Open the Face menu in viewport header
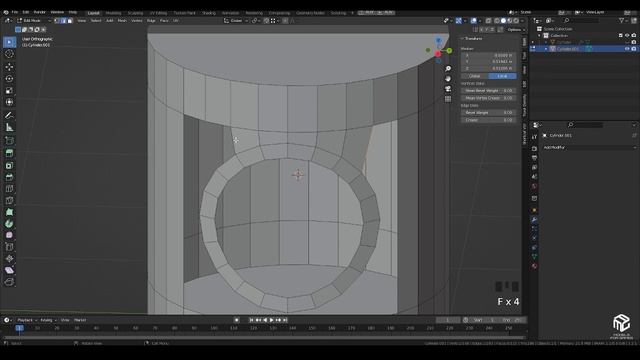This screenshot has height=360, width=640. click(164, 20)
